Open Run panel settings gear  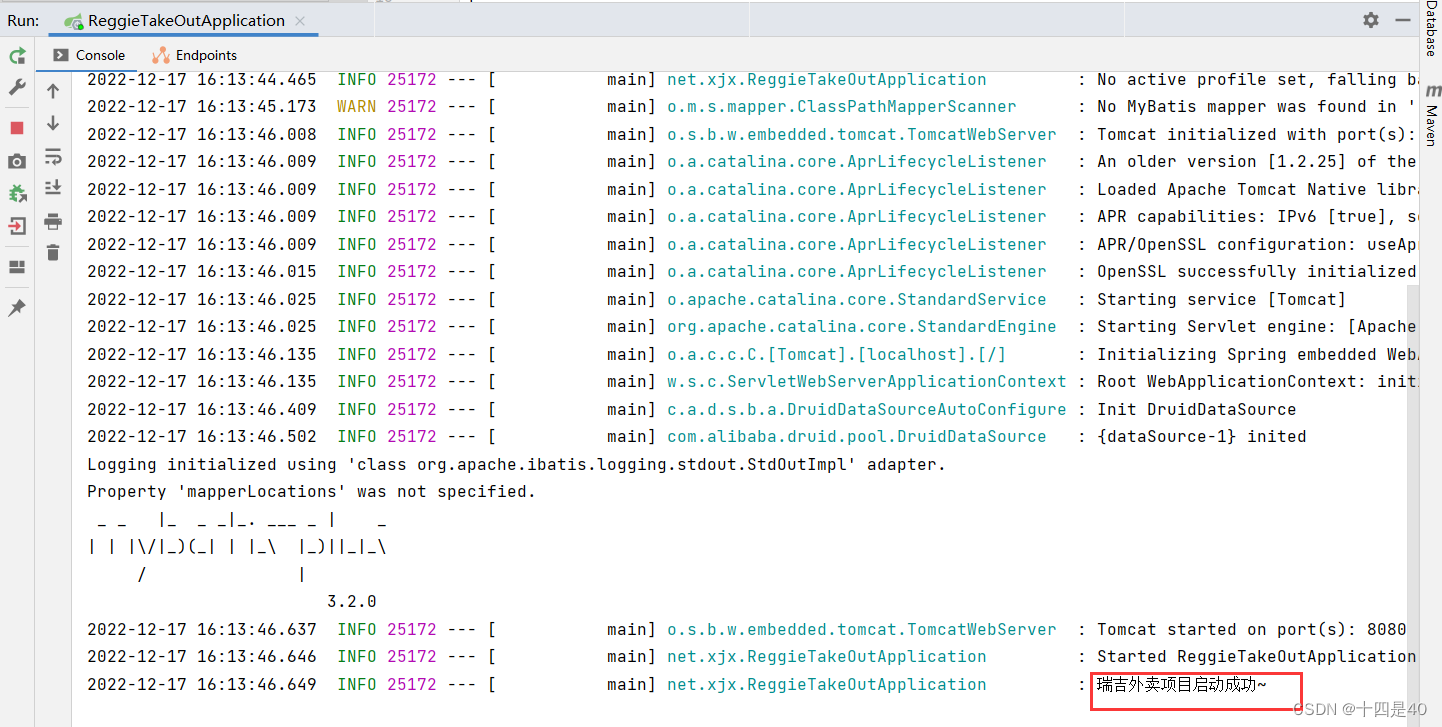pos(1371,20)
